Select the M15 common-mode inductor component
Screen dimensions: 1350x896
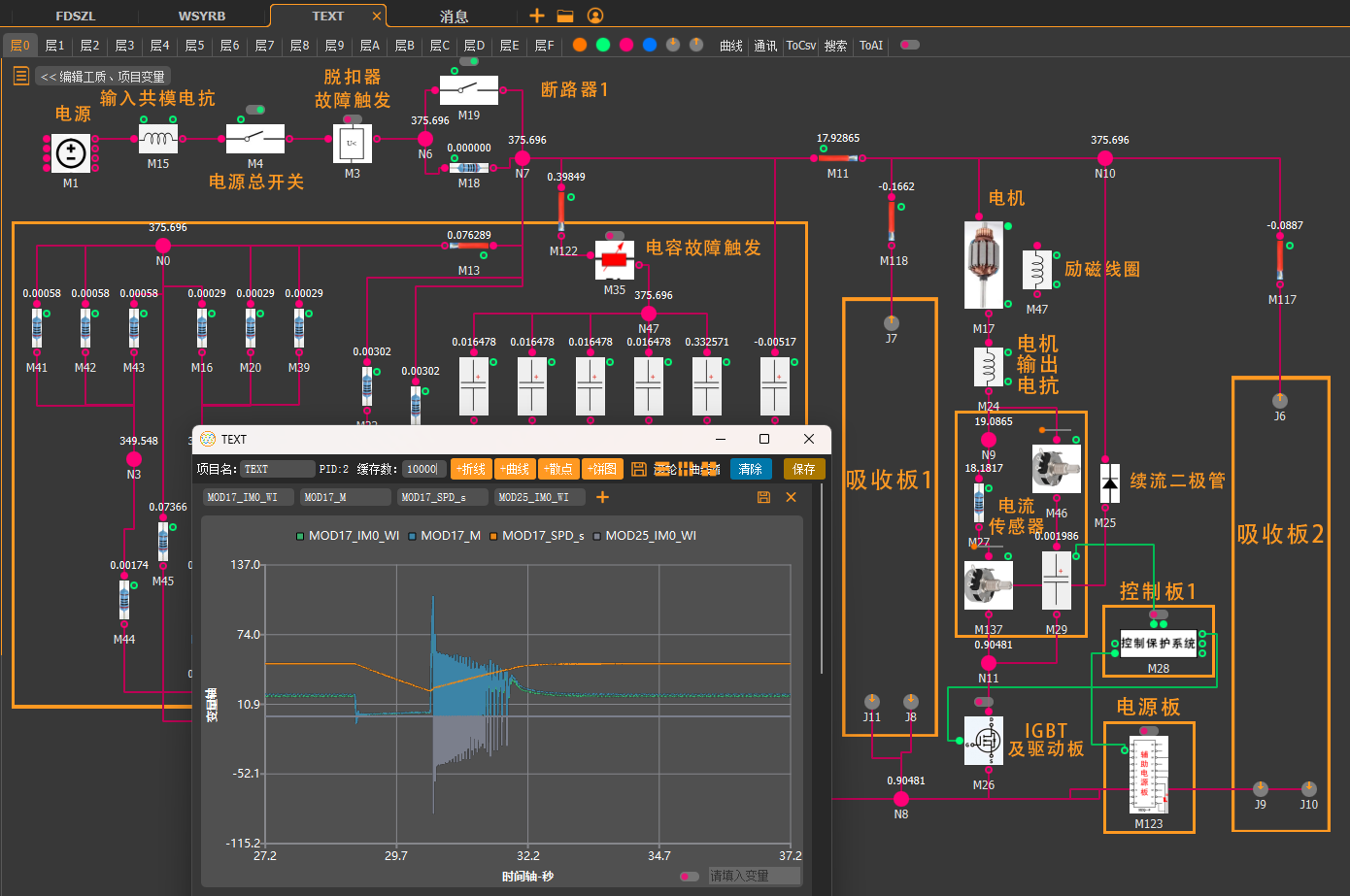pyautogui.click(x=158, y=139)
